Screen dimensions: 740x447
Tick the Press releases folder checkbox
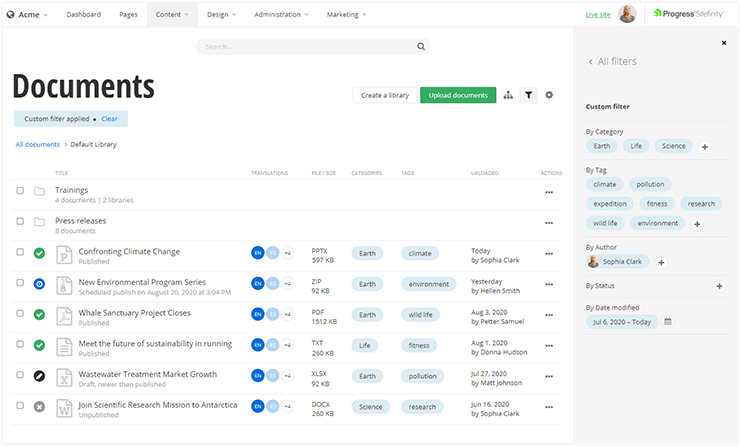pyautogui.click(x=20, y=222)
